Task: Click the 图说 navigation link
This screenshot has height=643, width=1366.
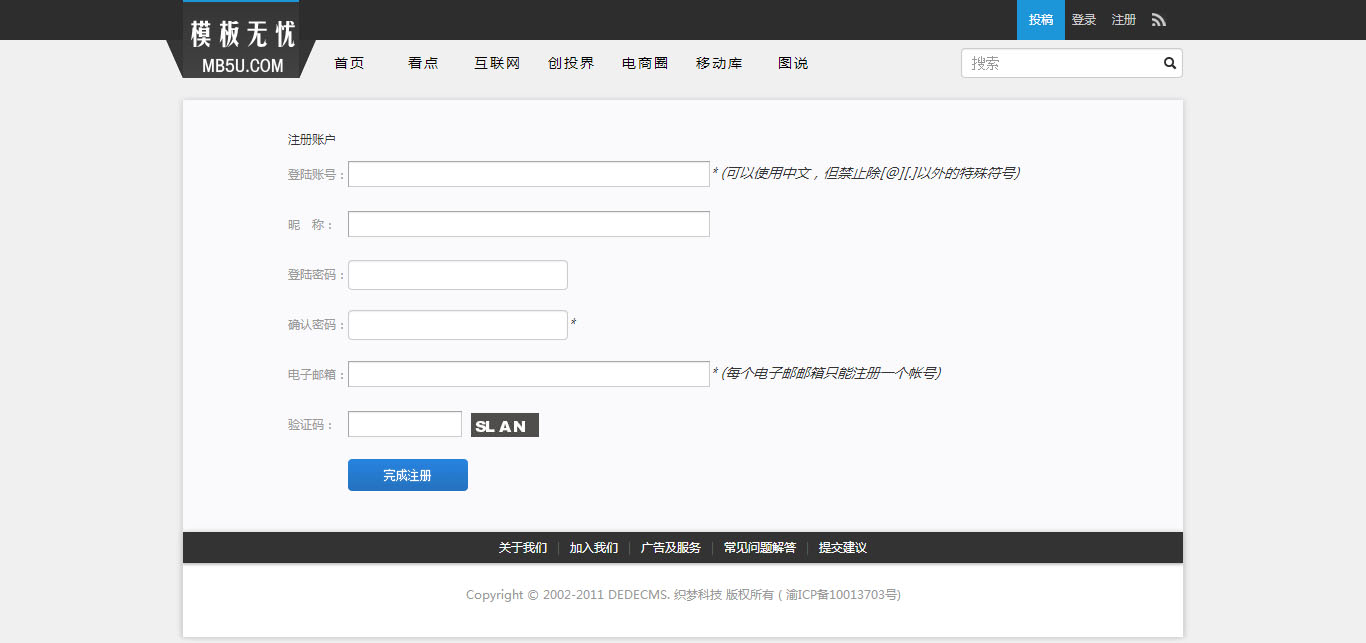Action: [x=793, y=63]
